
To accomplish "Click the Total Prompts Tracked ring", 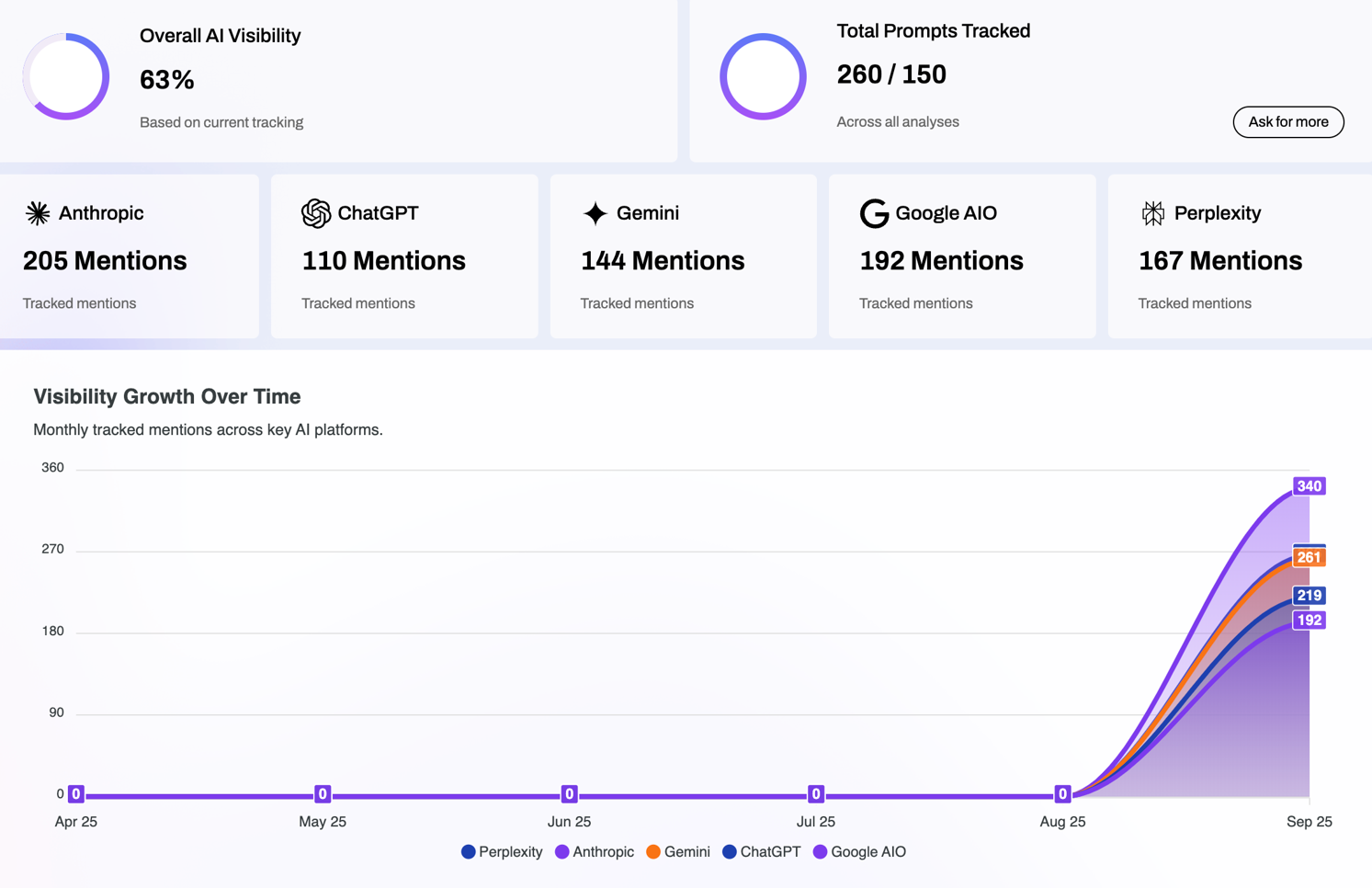I will (763, 77).
